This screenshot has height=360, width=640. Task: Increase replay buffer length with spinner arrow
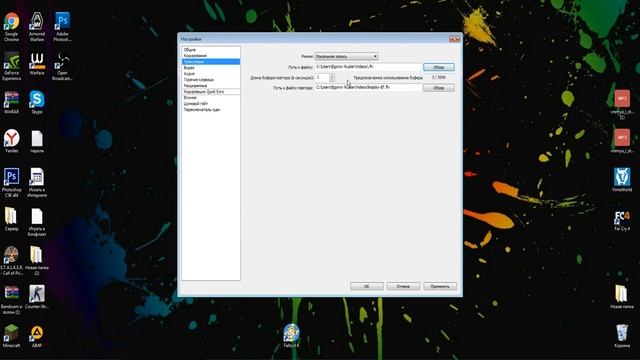pos(332,76)
